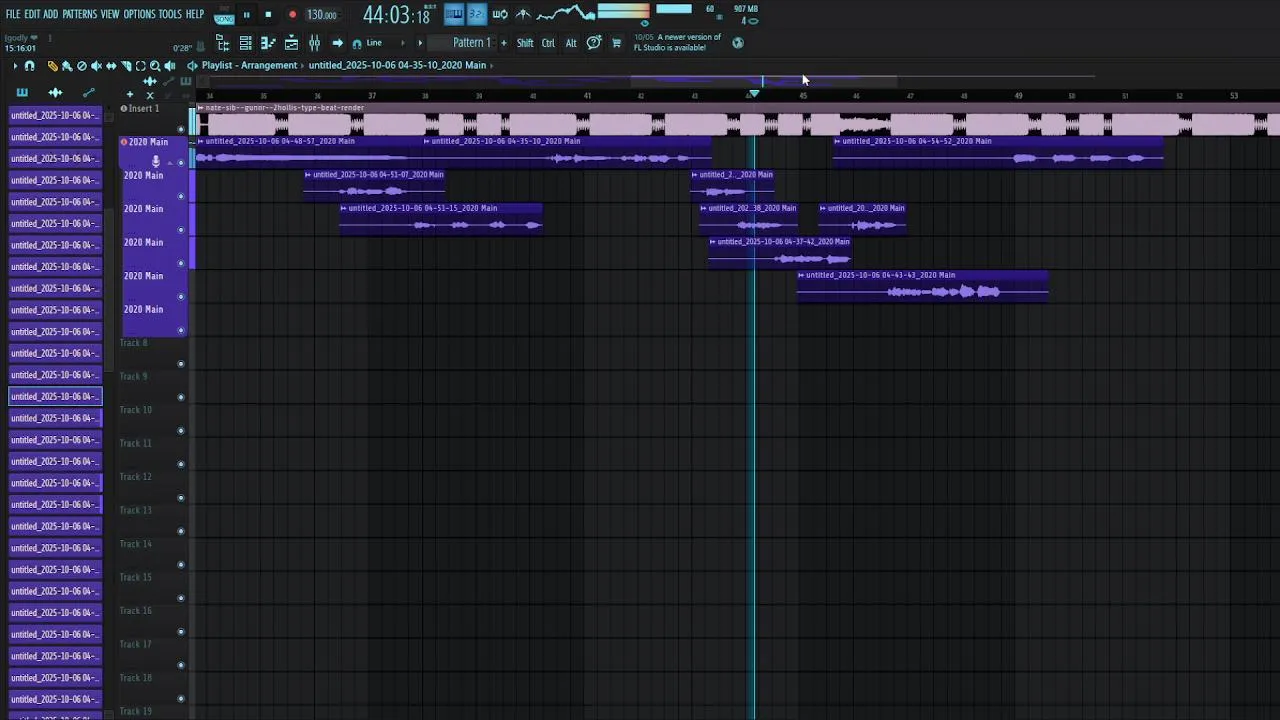1280x720 pixels.
Task: Select the Slice tool in playlist
Action: (x=126, y=66)
